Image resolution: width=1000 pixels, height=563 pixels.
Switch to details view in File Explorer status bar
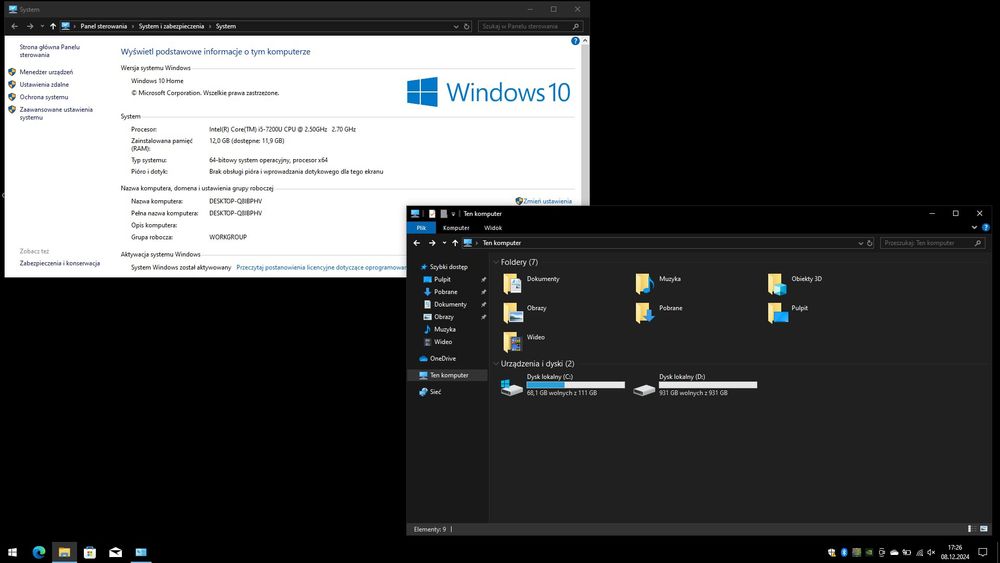coord(970,528)
